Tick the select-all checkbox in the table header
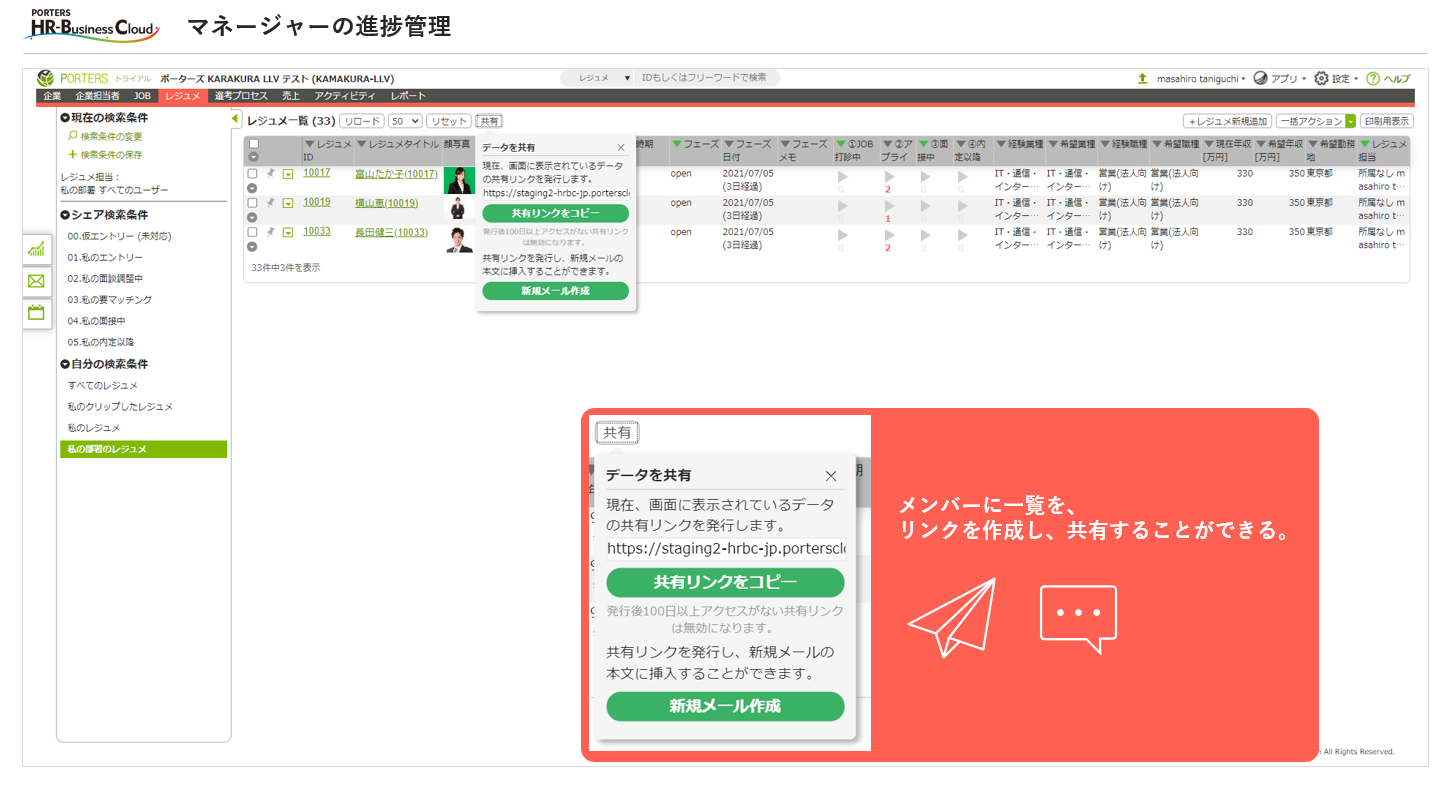This screenshot has width=1448, height=811. click(x=253, y=144)
